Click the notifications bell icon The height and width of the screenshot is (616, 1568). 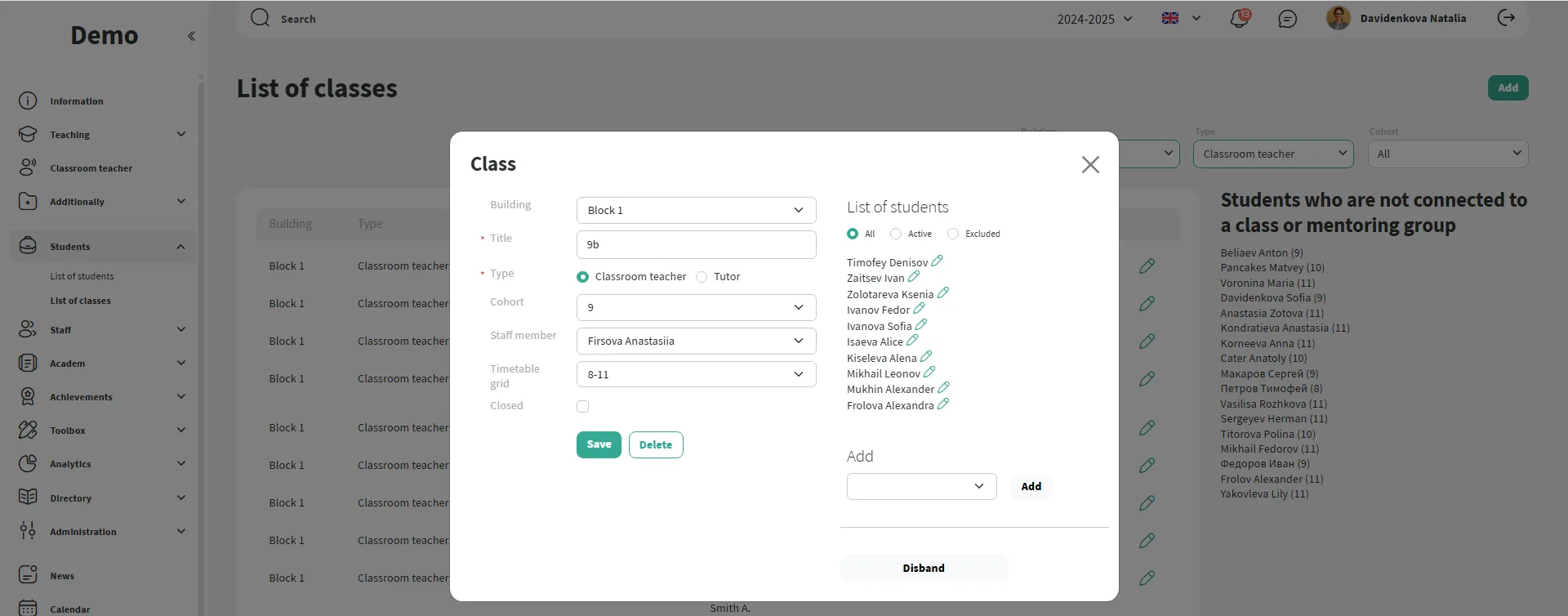pos(1239,19)
